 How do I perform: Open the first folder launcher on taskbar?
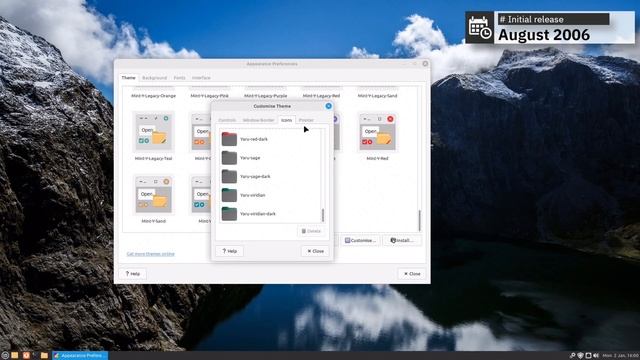15,356
